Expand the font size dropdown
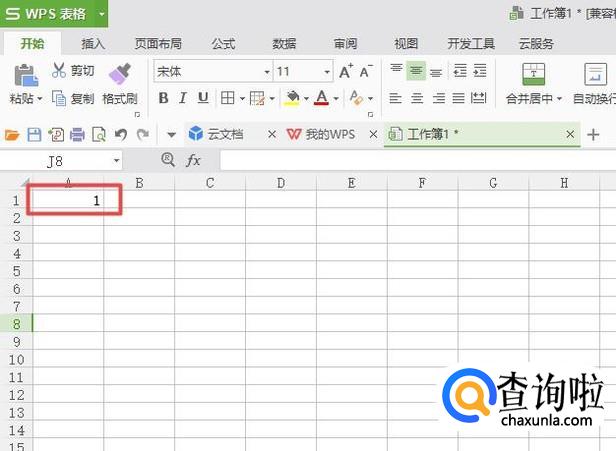Image resolution: width=616 pixels, height=451 pixels. [x=327, y=72]
